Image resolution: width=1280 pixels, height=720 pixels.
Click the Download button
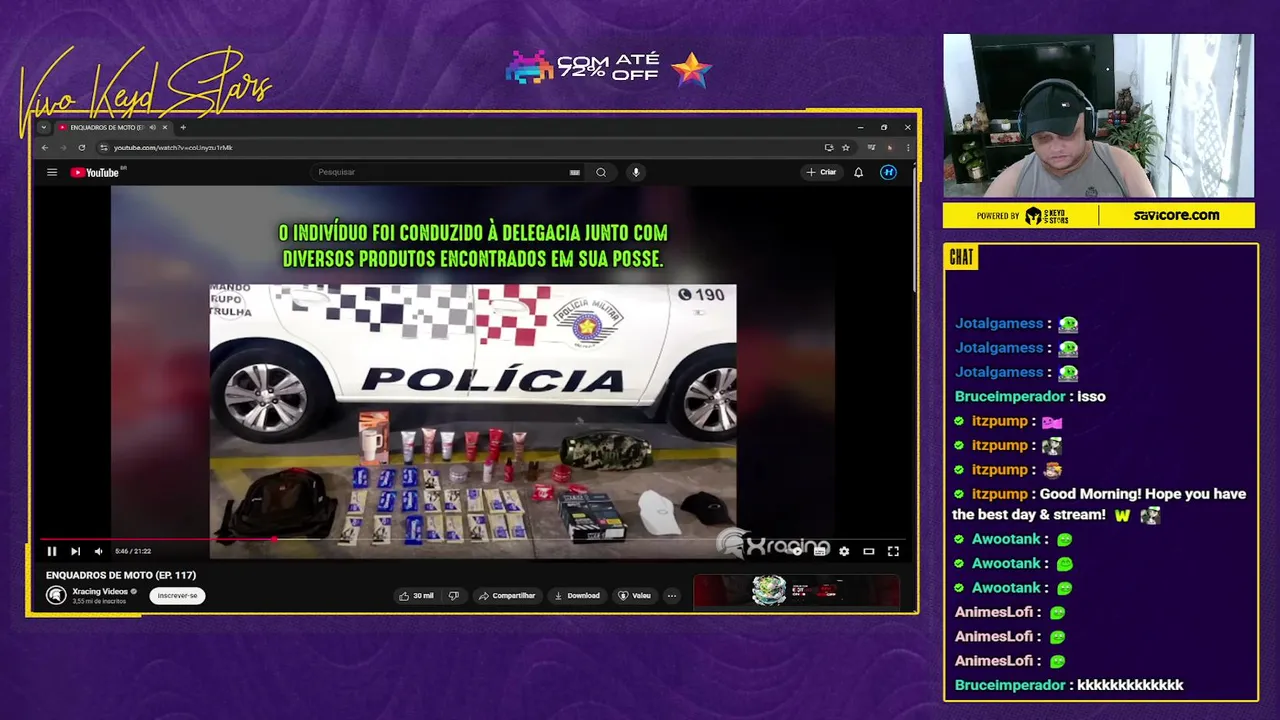577,596
